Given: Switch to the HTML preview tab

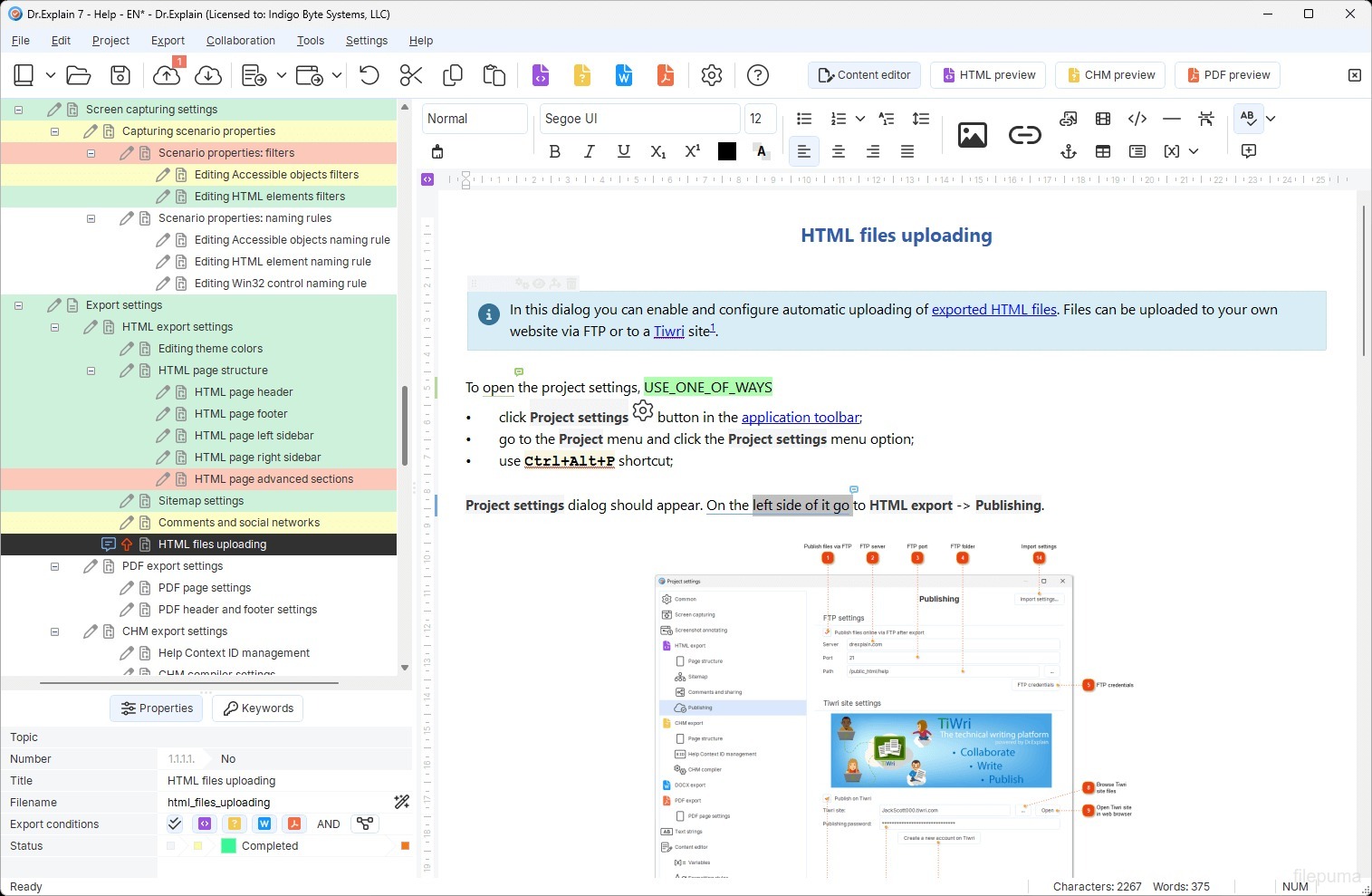Looking at the screenshot, I should pyautogui.click(x=988, y=75).
